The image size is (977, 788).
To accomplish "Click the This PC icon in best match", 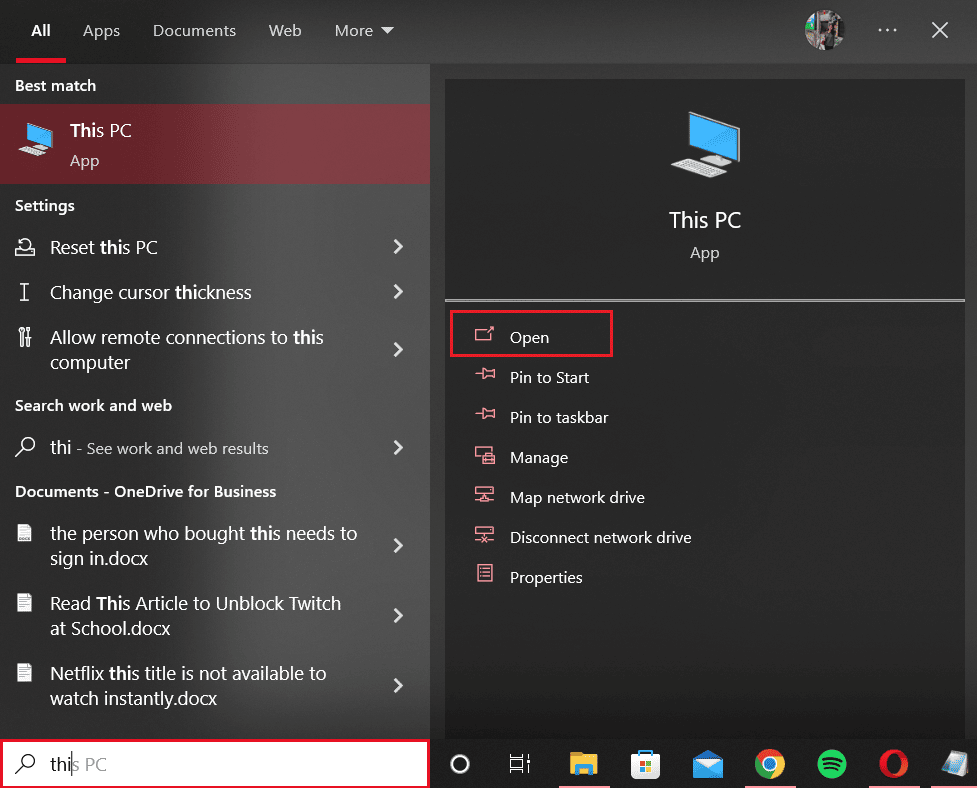I will click(x=36, y=139).
